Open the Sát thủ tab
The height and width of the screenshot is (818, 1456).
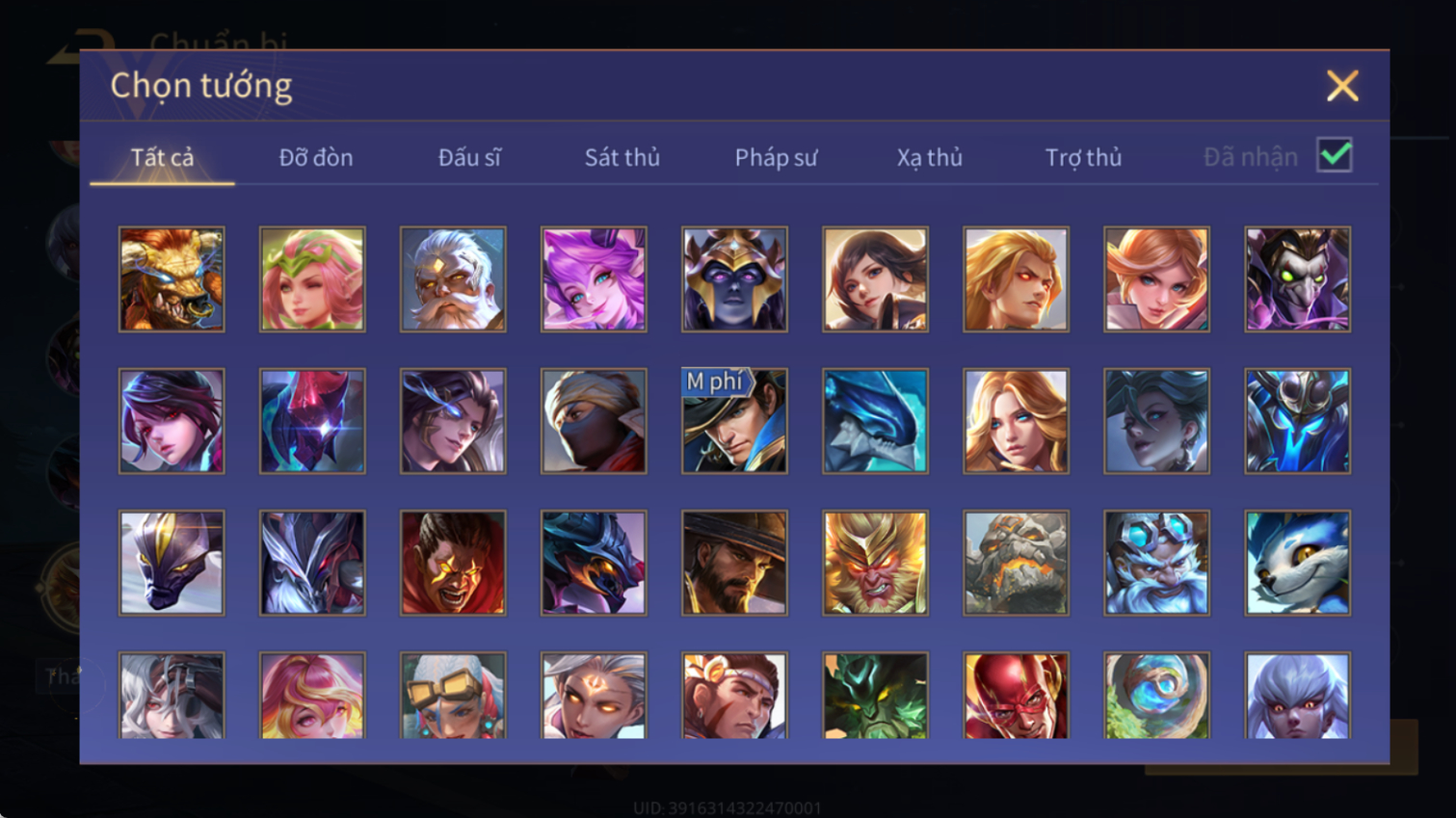(x=622, y=157)
